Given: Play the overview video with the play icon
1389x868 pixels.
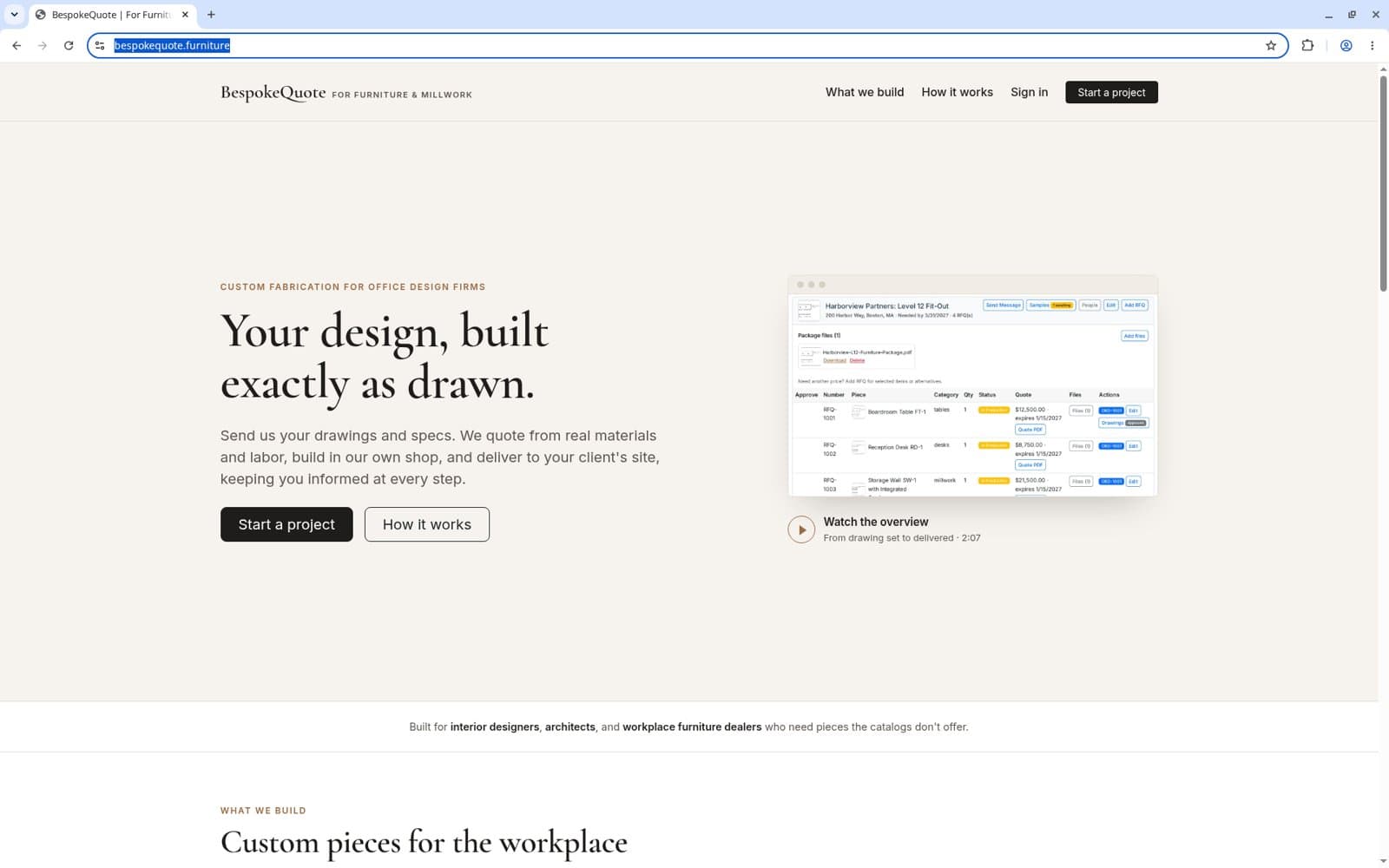Looking at the screenshot, I should (801, 529).
